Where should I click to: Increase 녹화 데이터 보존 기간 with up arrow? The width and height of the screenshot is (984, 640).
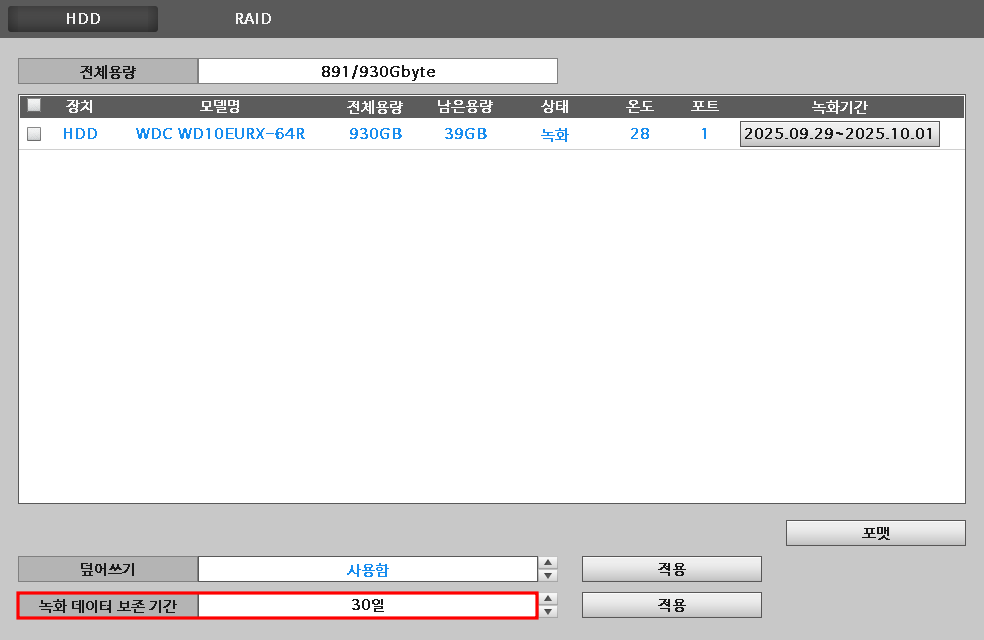pos(548,599)
